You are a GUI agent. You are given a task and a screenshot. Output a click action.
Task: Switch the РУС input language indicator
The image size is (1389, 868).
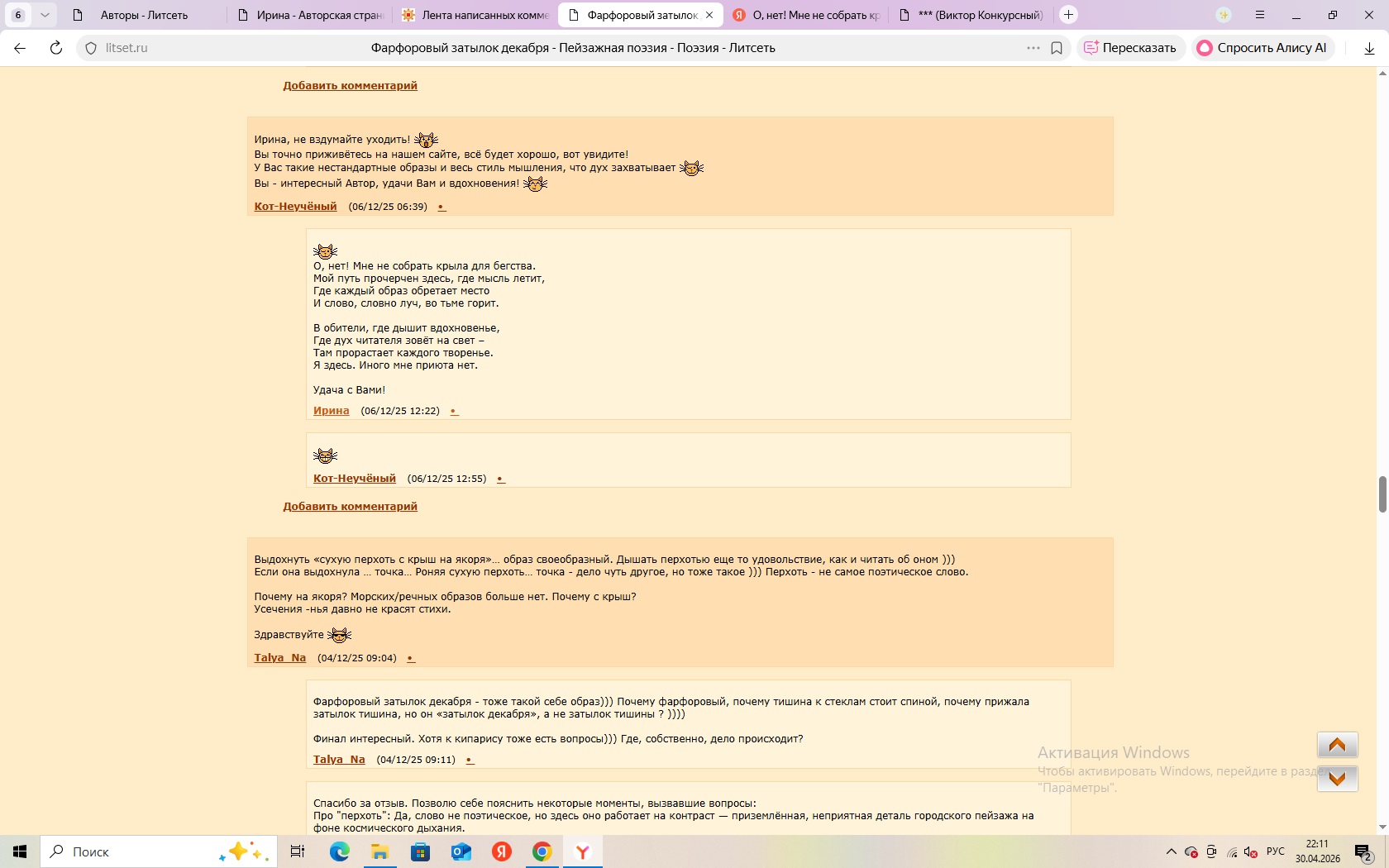1276,851
